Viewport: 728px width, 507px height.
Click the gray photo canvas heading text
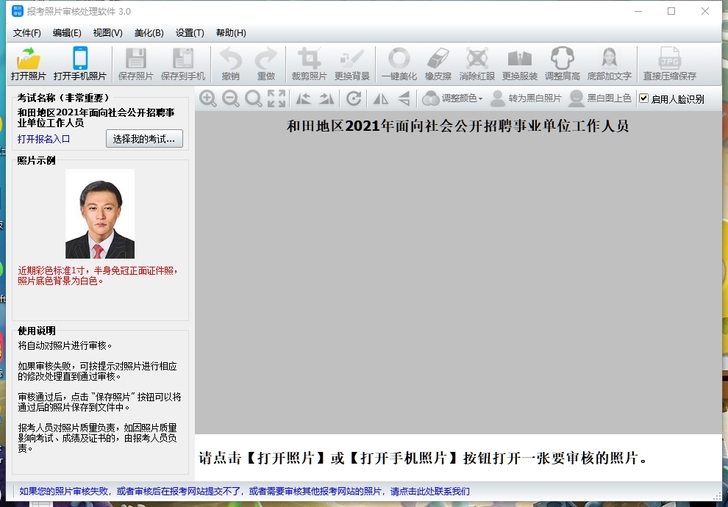pyautogui.click(x=457, y=126)
